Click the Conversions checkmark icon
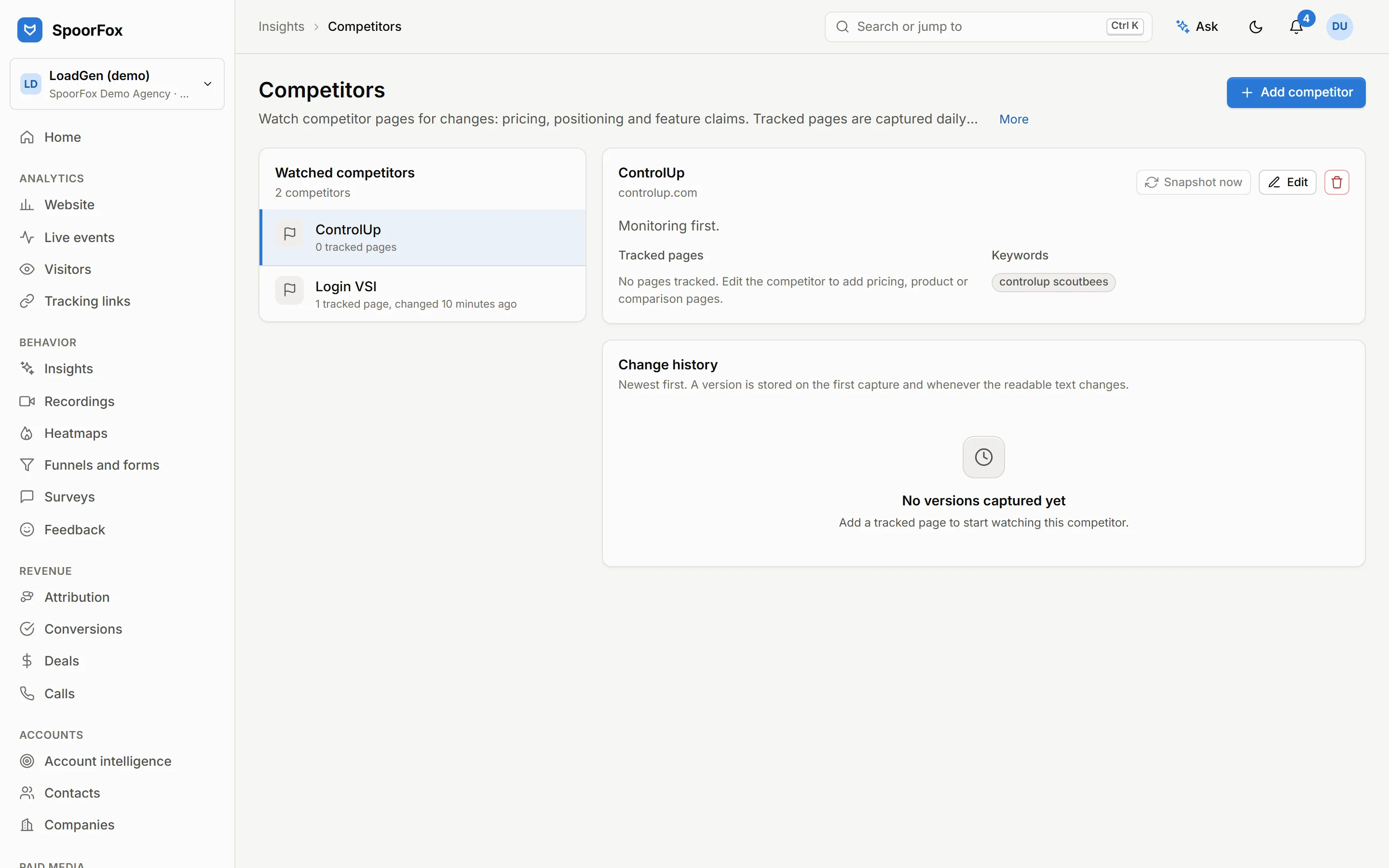This screenshot has width=1389, height=868. coord(27,629)
